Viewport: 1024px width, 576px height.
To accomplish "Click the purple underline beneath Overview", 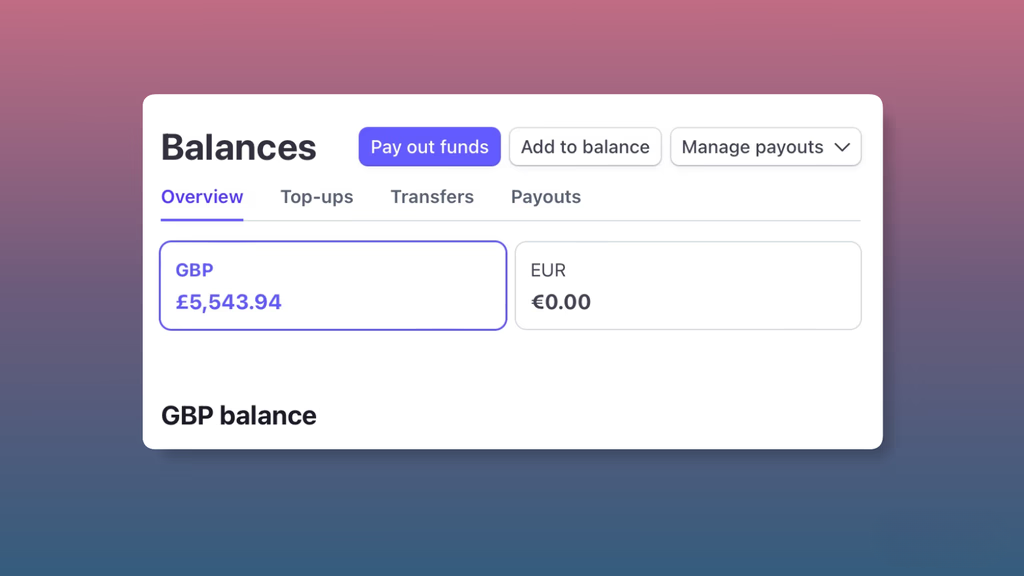I will tap(202, 219).
